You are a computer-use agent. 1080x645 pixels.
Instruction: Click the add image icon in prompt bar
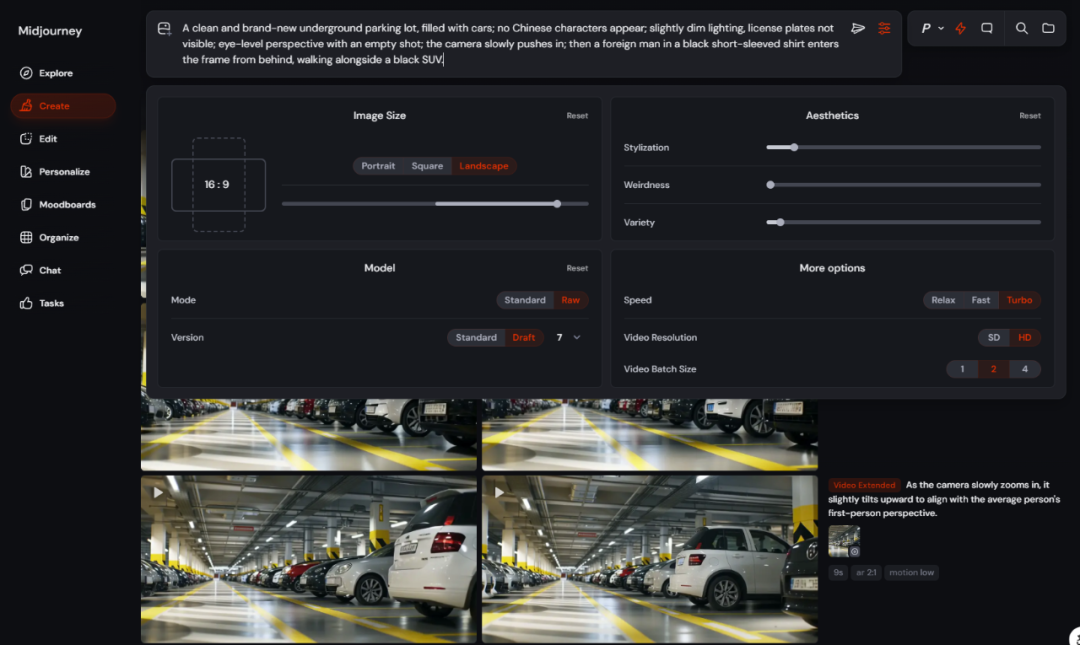(164, 29)
